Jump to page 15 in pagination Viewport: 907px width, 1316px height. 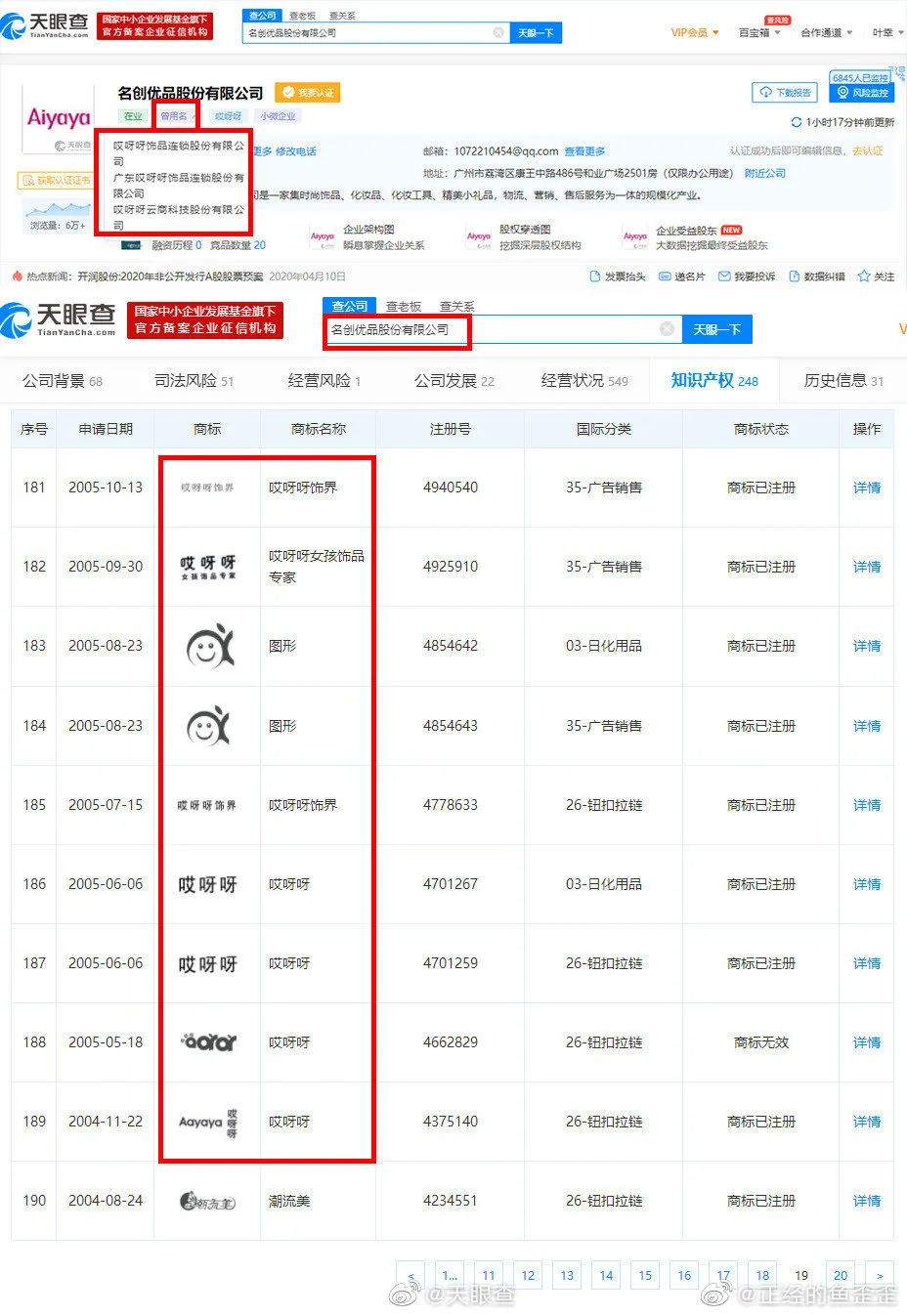[x=645, y=1275]
